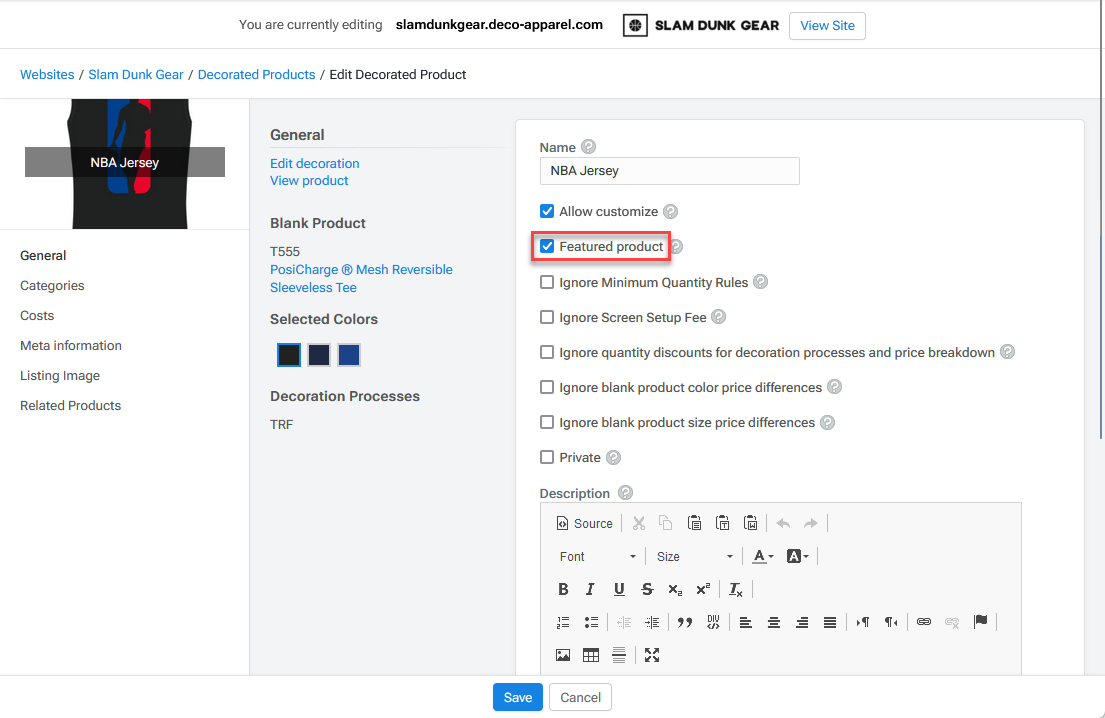Insert an anchor with flag icon
The image size is (1105, 718).
pos(980,622)
